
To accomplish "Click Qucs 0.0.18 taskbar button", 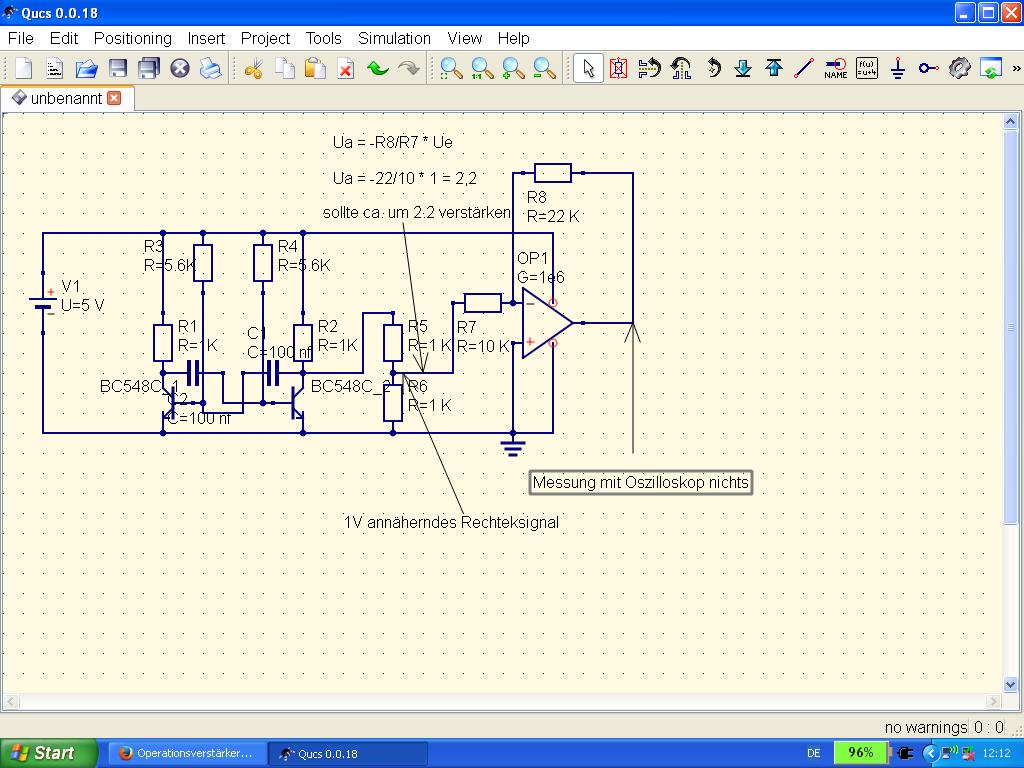I will tap(347, 753).
